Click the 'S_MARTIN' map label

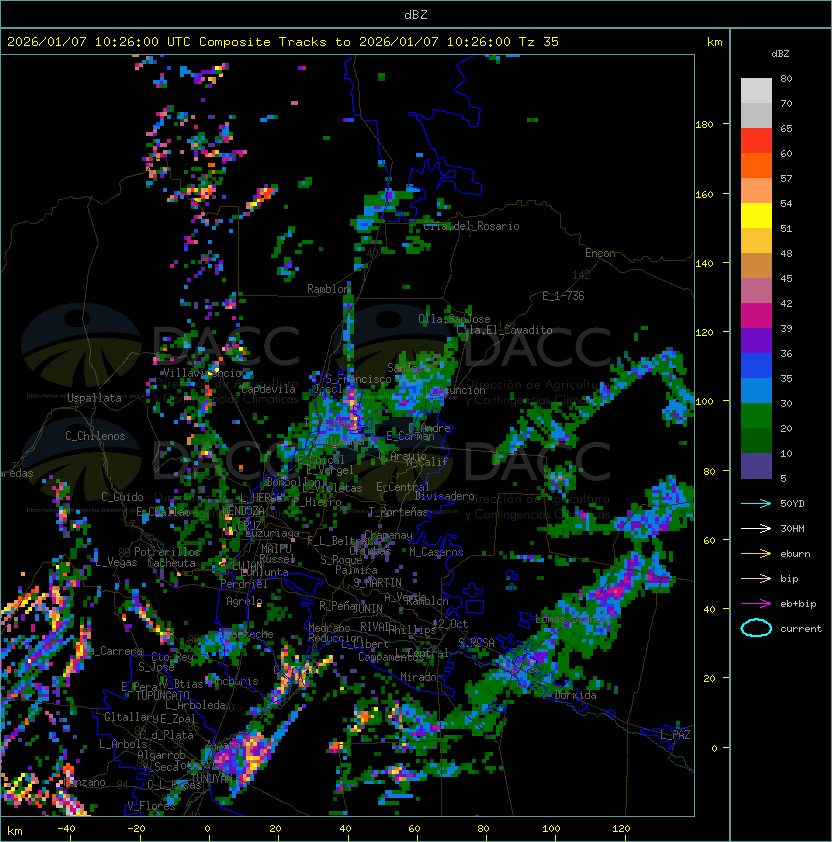tap(377, 583)
